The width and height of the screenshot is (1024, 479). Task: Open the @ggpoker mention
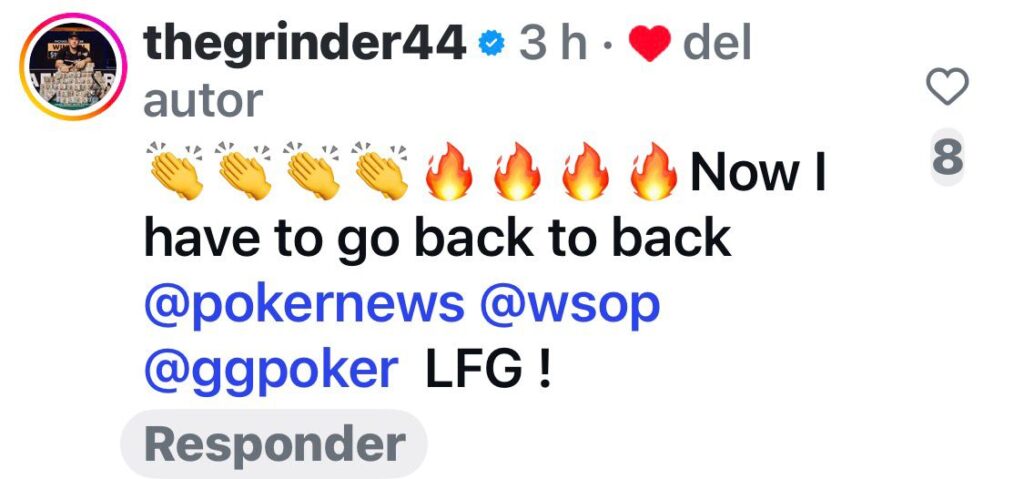tap(271, 371)
